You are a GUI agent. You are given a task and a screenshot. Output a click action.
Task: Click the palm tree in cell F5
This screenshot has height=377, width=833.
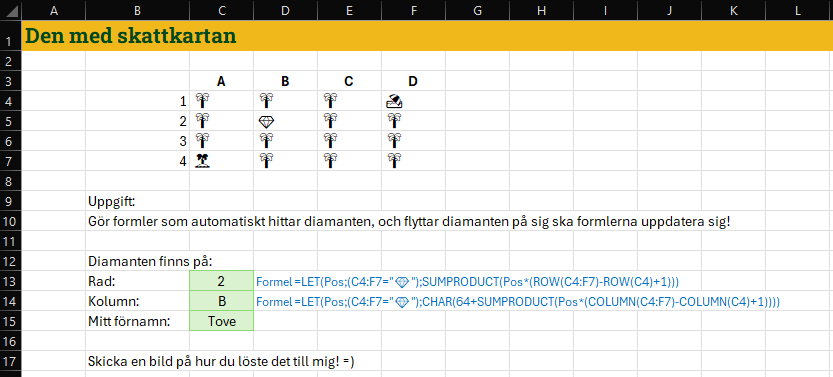coord(394,121)
